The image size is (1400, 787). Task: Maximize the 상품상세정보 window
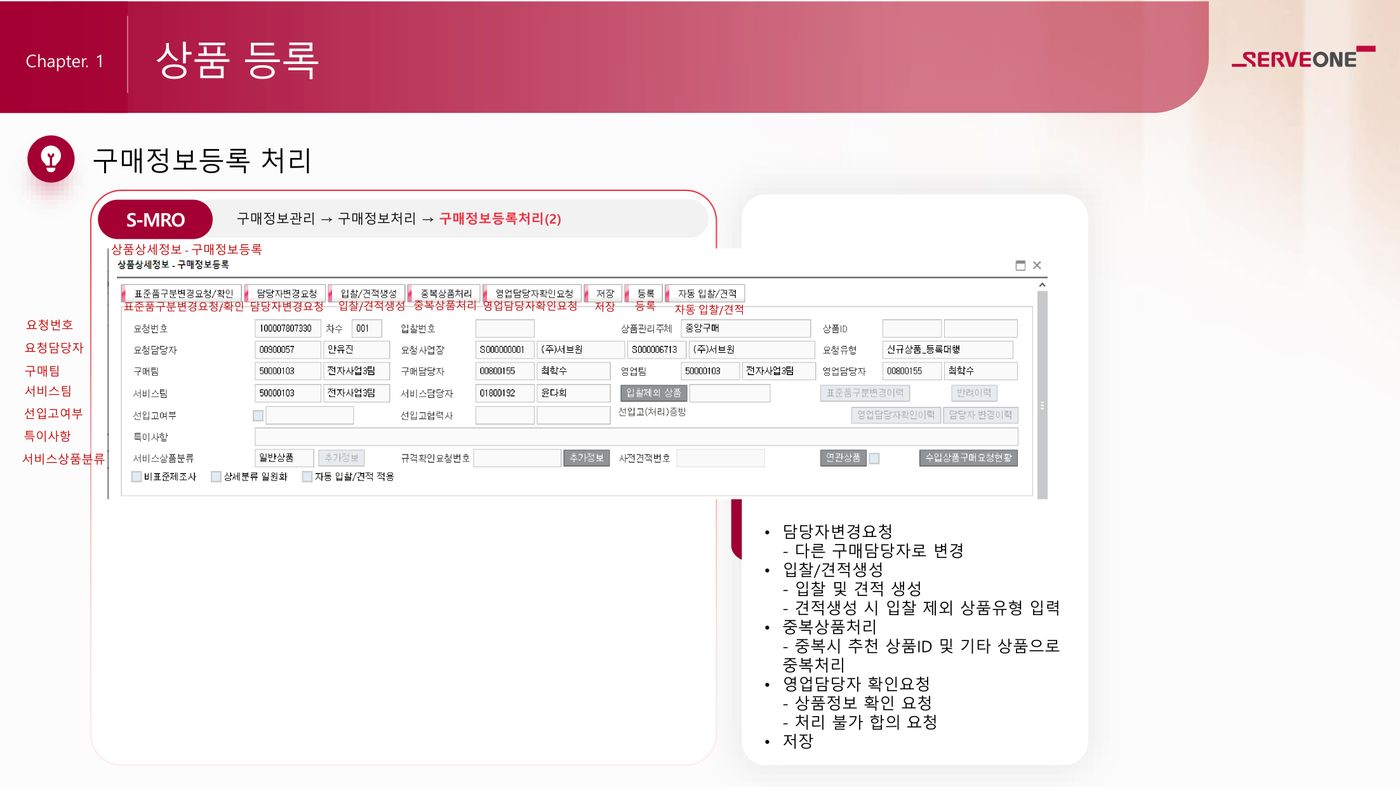[x=1020, y=266]
